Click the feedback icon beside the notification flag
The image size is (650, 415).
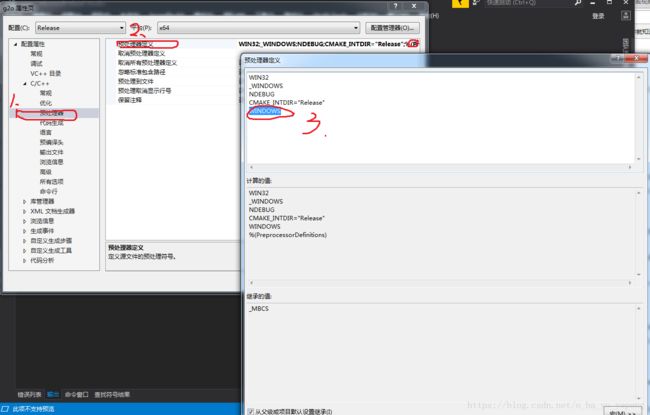(x=476, y=3)
